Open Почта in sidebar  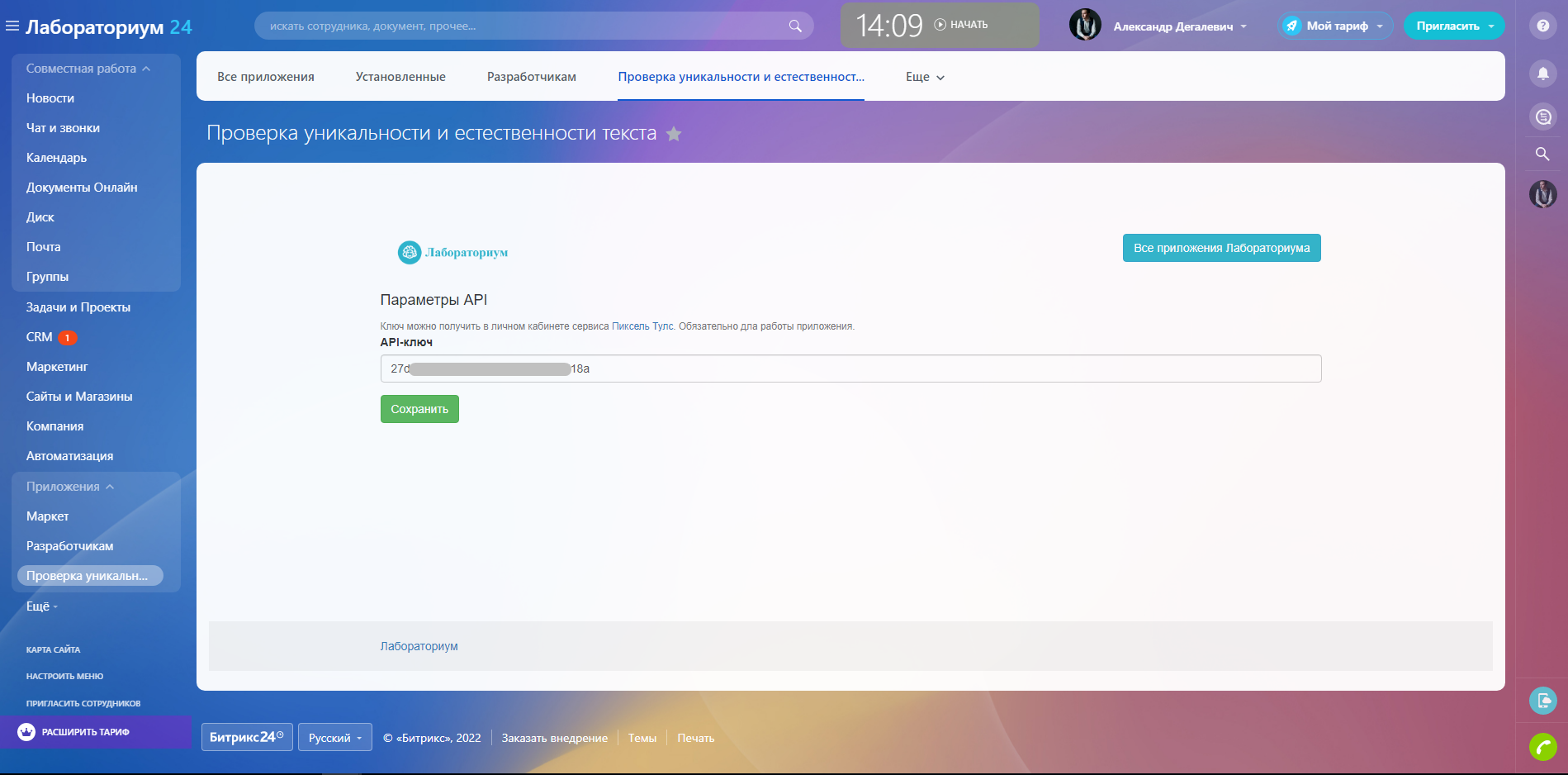[43, 247]
